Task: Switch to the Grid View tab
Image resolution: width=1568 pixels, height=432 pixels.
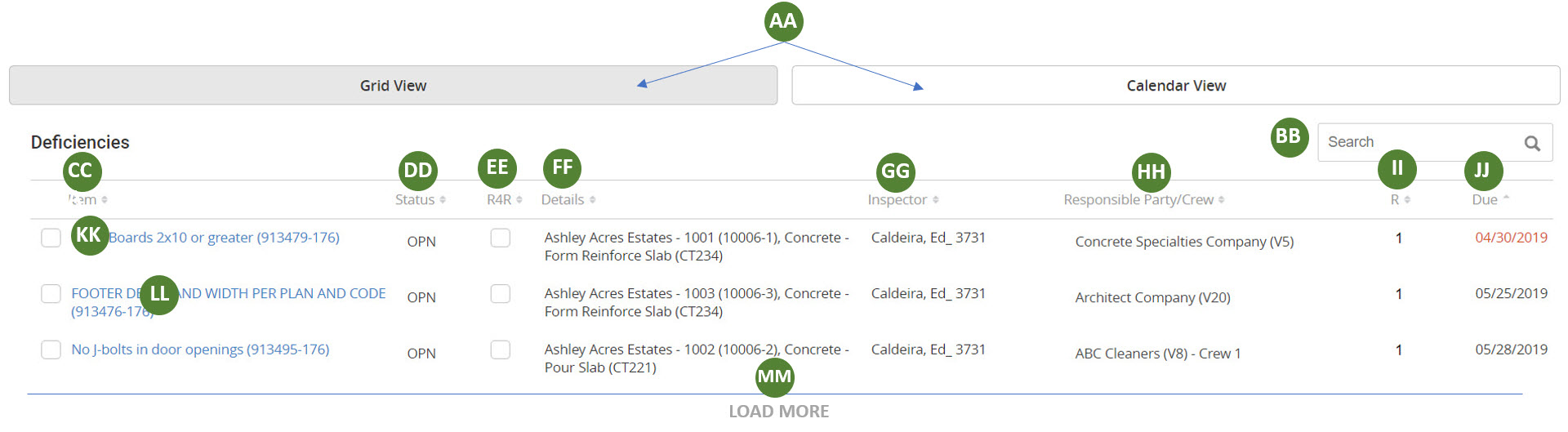Action: [393, 85]
